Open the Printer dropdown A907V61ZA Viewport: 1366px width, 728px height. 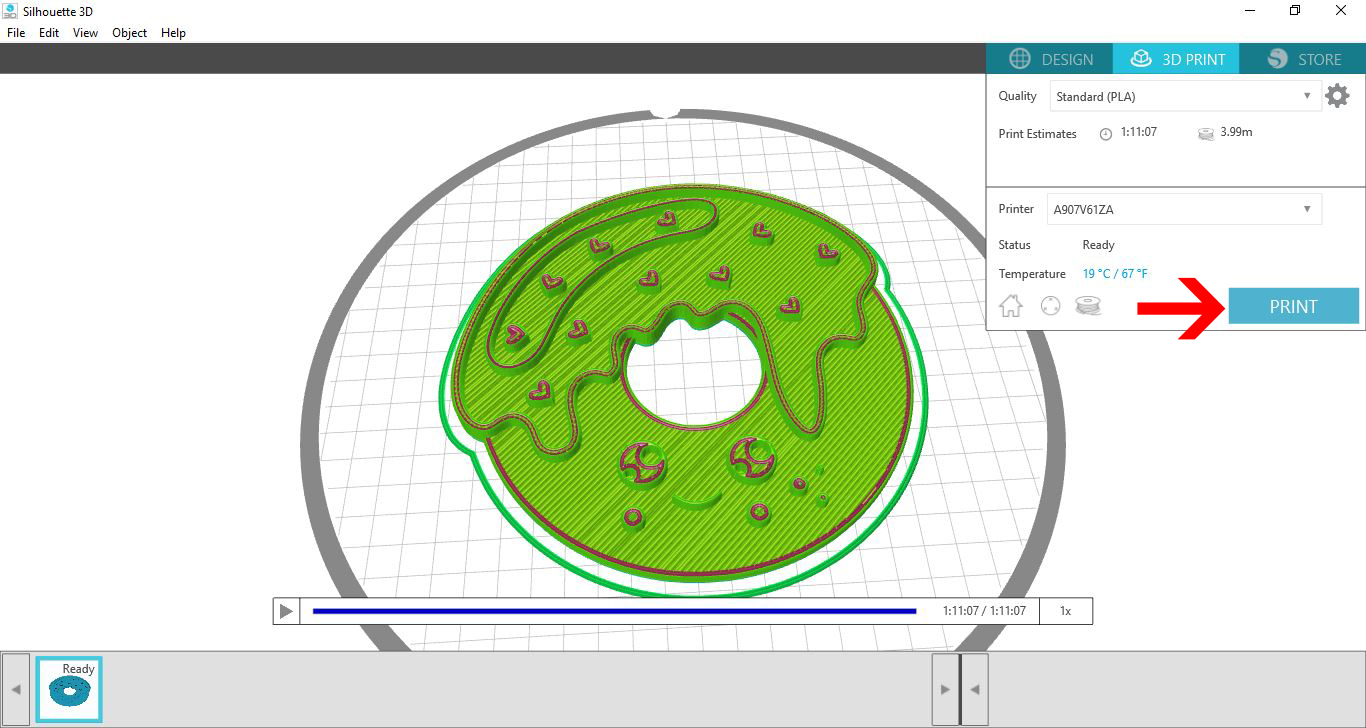click(1184, 209)
